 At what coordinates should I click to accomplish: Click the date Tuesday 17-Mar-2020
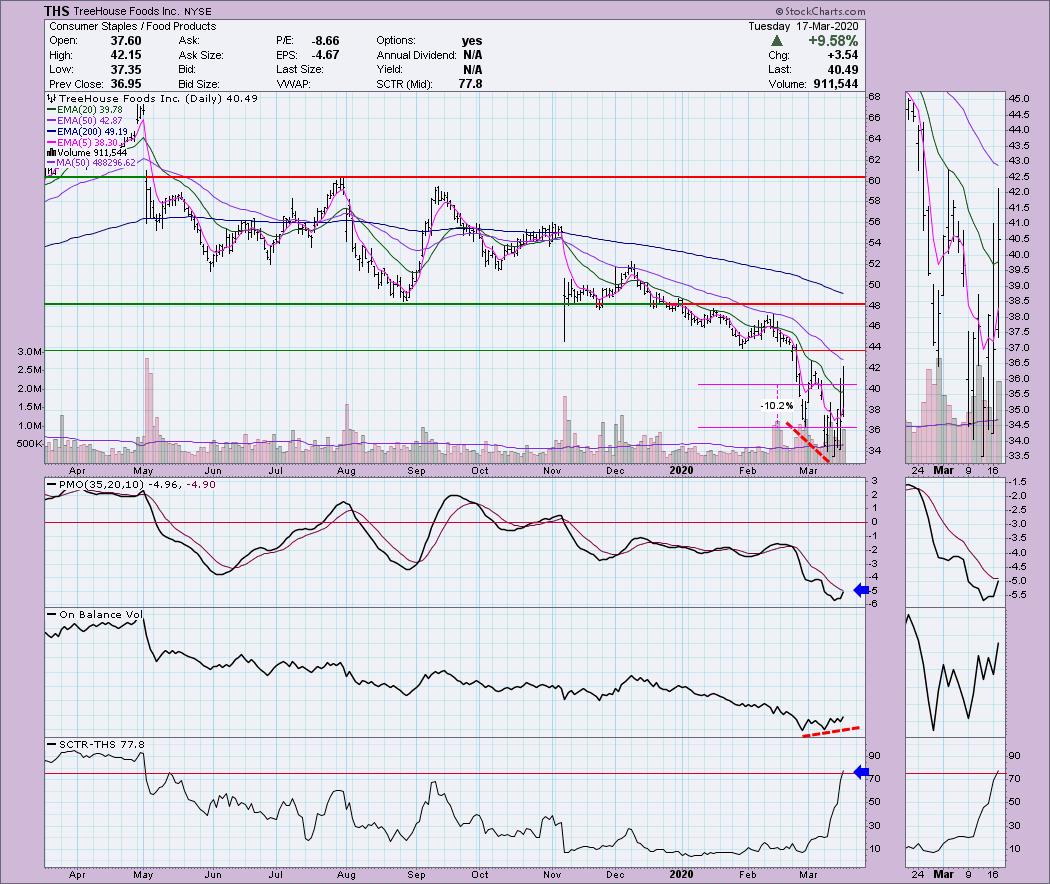pyautogui.click(x=803, y=26)
